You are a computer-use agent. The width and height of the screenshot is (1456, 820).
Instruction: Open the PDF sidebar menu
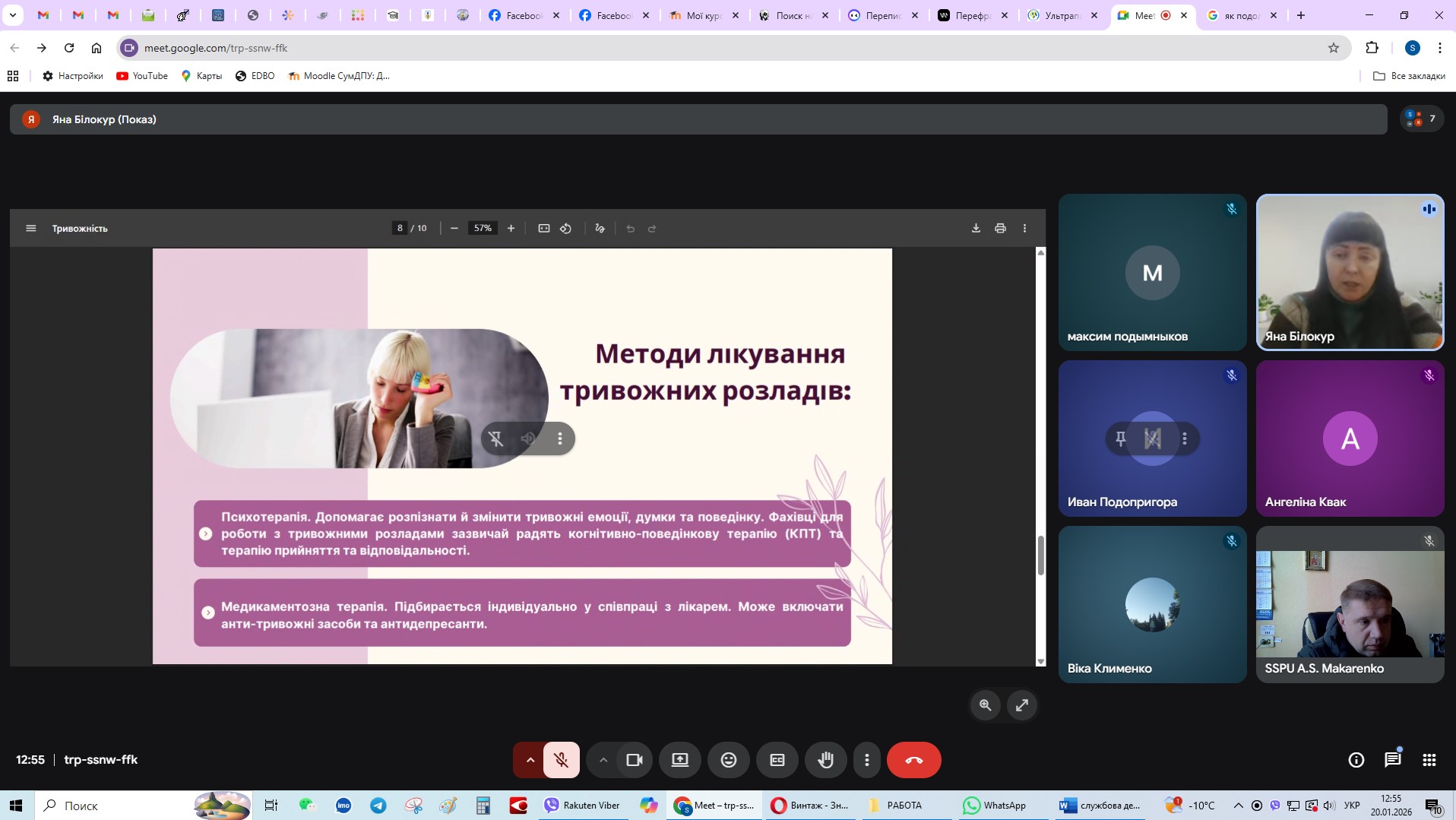[x=30, y=228]
